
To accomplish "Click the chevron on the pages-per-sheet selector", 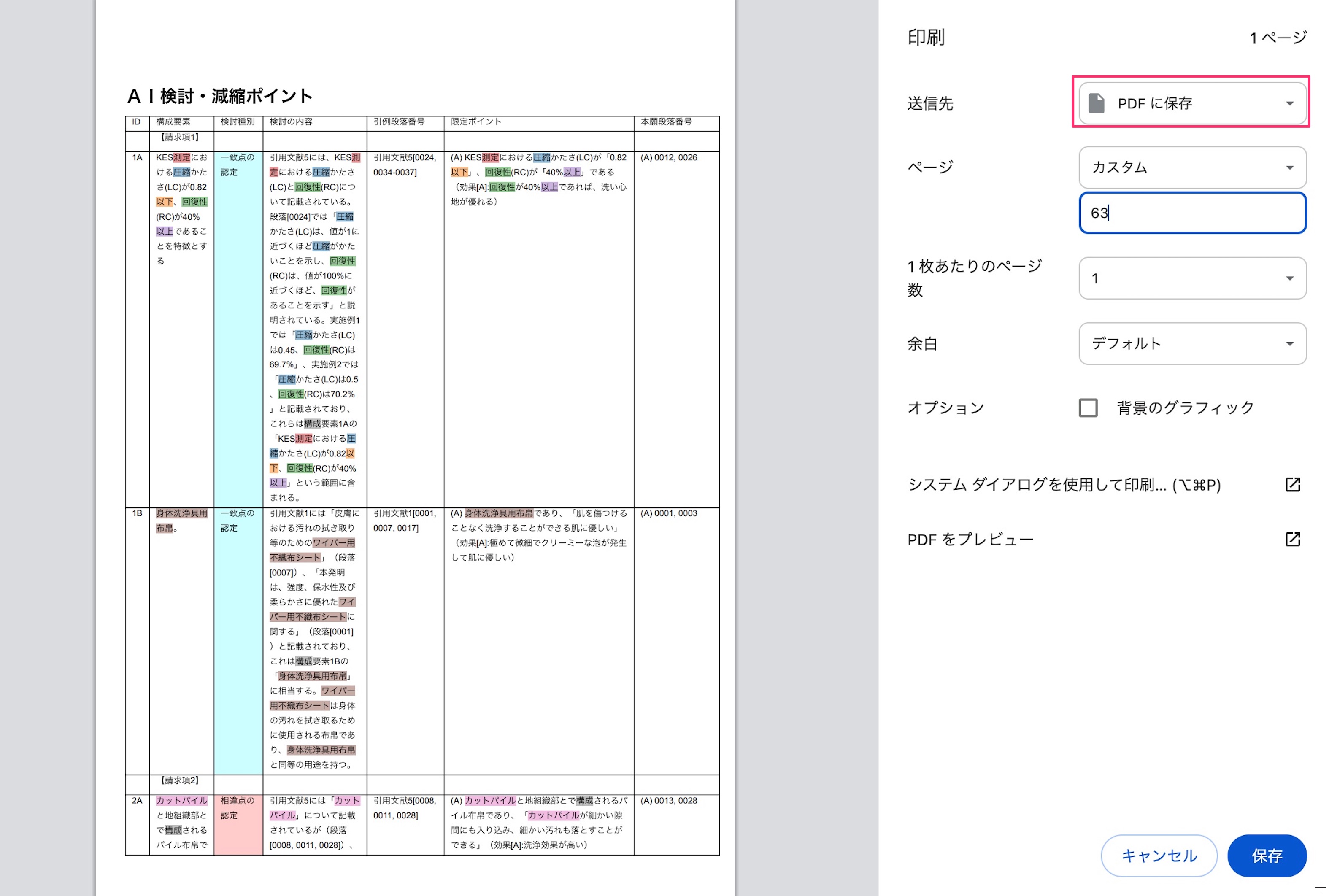I will tap(1291, 278).
